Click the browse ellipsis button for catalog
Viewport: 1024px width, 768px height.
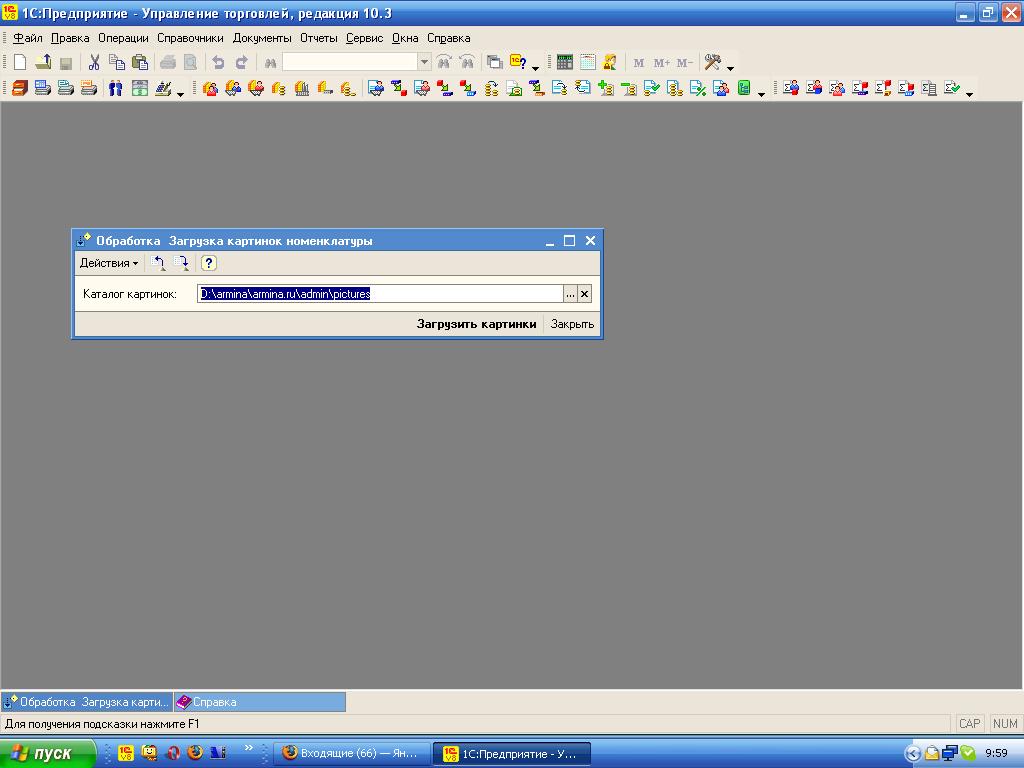click(x=570, y=294)
